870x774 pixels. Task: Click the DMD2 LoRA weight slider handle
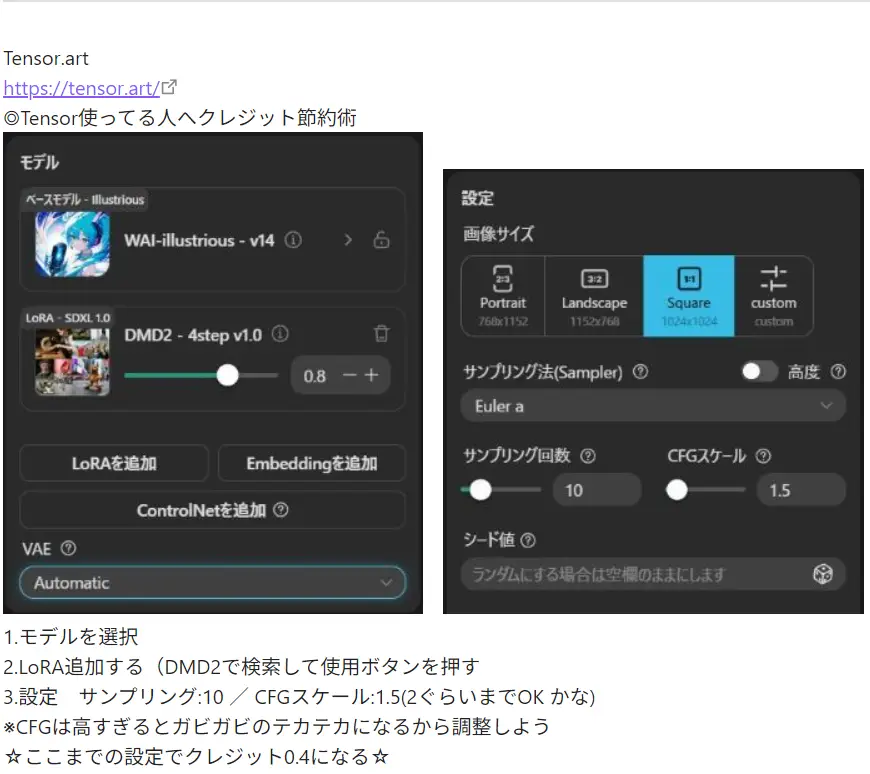click(228, 375)
